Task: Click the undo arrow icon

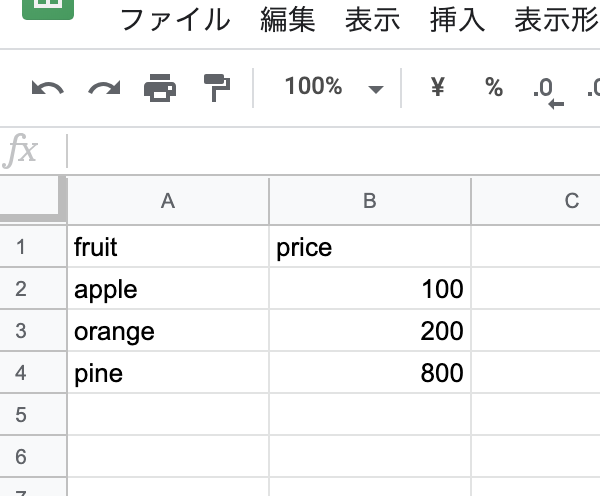Action: coord(47,88)
